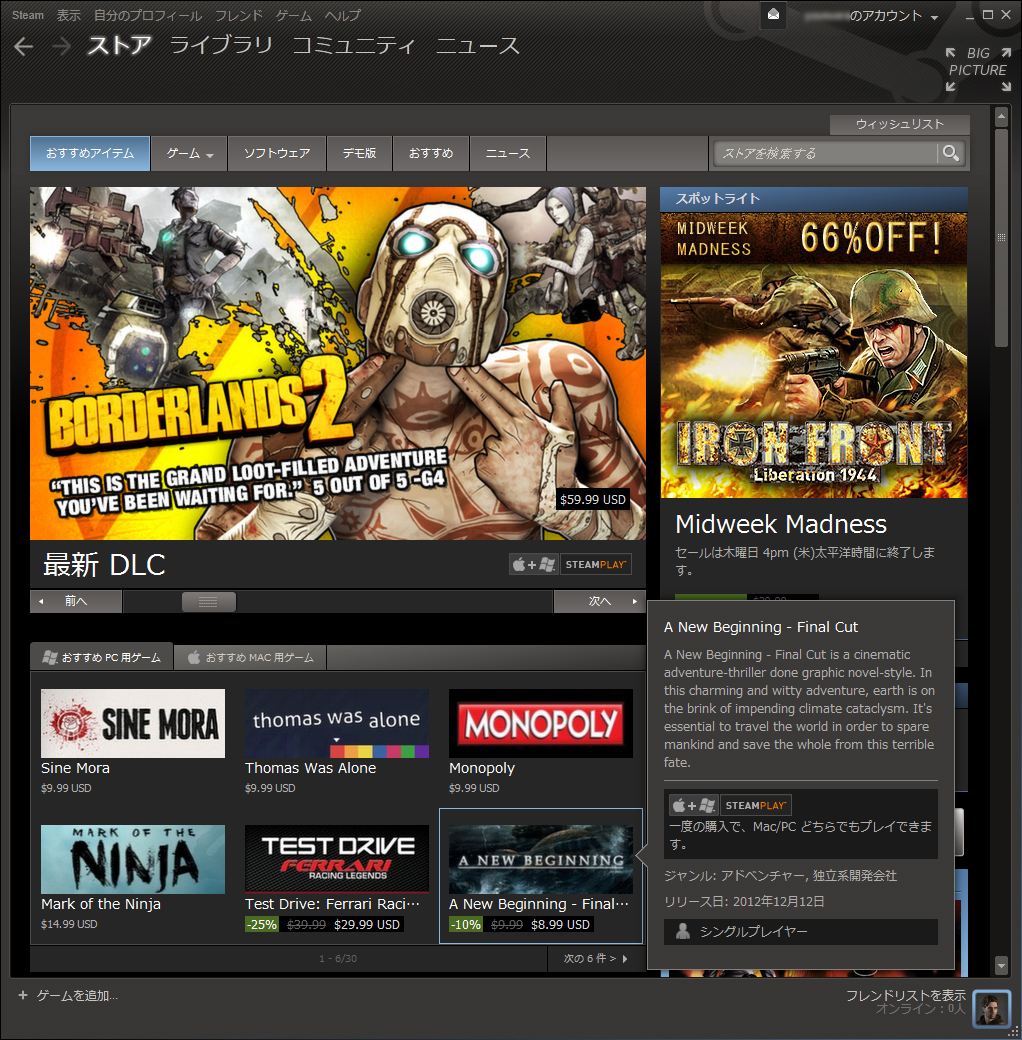Click the Mark of the Ninja title text
The width and height of the screenshot is (1022, 1040).
point(101,904)
